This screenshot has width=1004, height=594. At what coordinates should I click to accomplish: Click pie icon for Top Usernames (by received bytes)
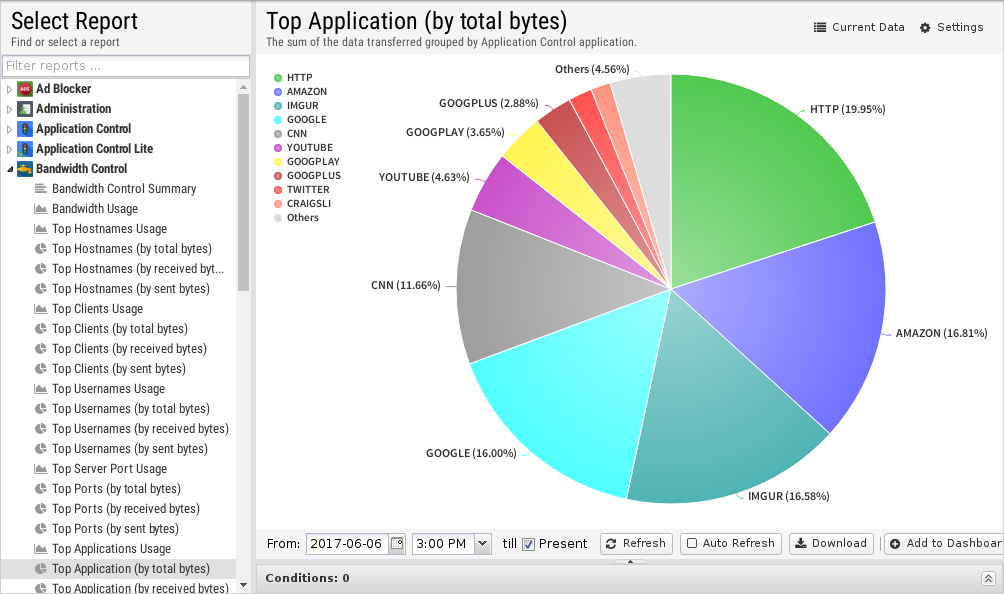pos(40,428)
